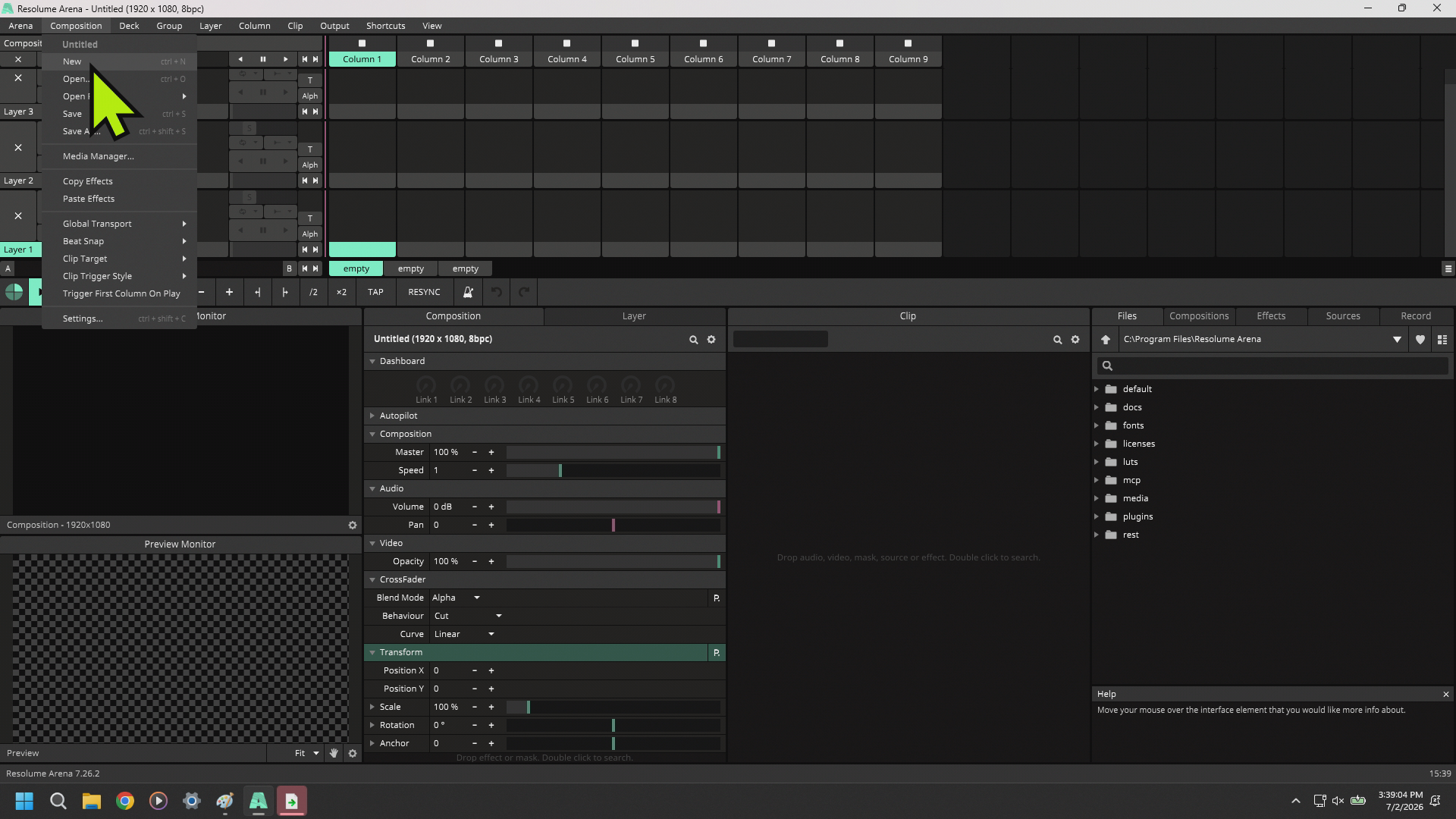This screenshot has width=1456, height=819.
Task: Play the composition forward
Action: tap(285, 59)
